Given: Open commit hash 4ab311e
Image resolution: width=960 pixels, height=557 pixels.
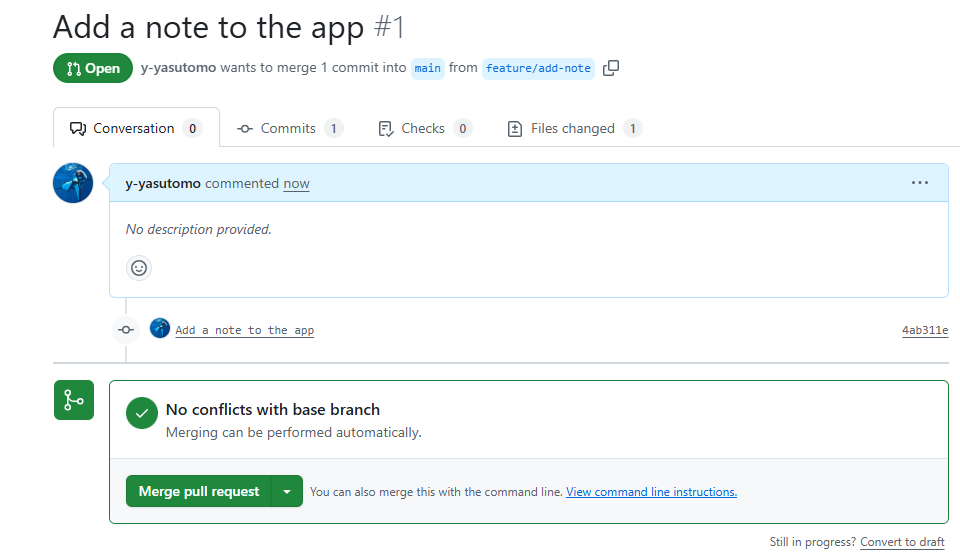Looking at the screenshot, I should (x=924, y=330).
